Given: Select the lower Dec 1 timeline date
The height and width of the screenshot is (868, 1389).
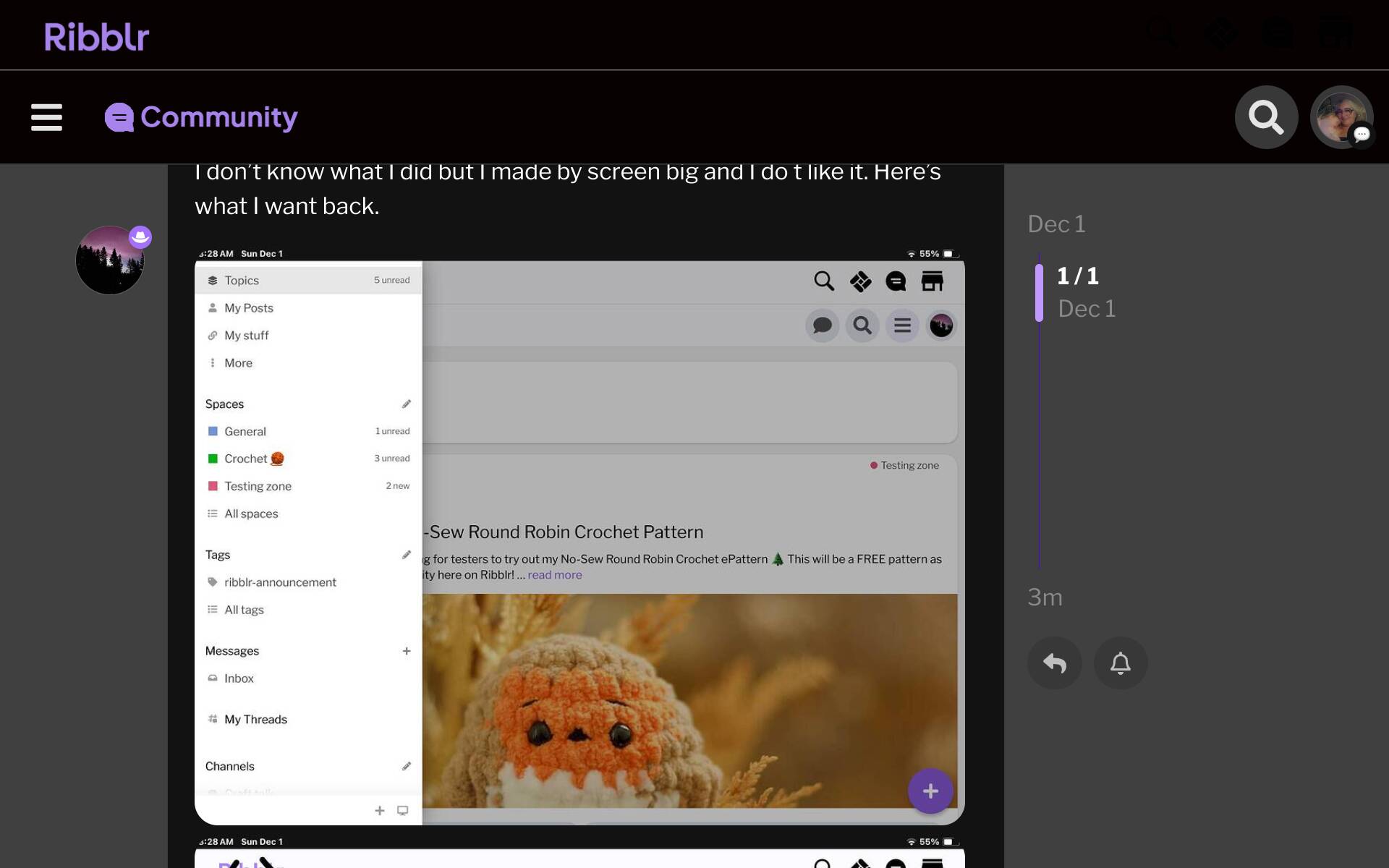Looking at the screenshot, I should [x=1087, y=309].
